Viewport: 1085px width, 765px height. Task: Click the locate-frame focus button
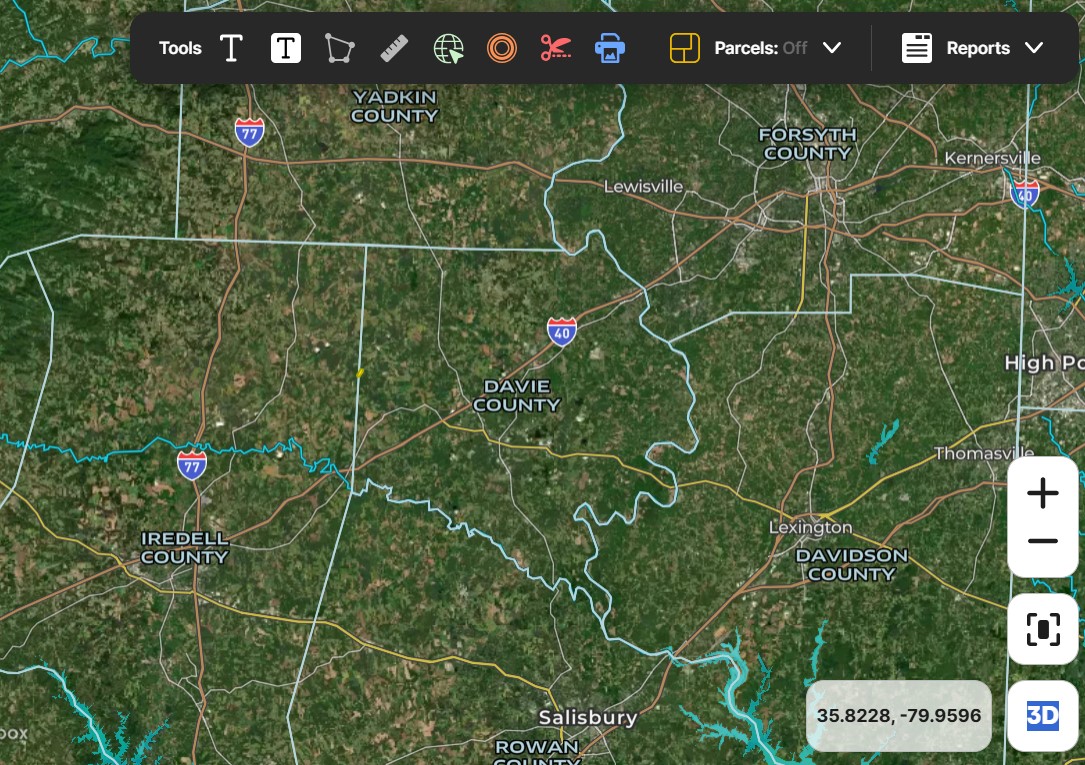tap(1043, 629)
